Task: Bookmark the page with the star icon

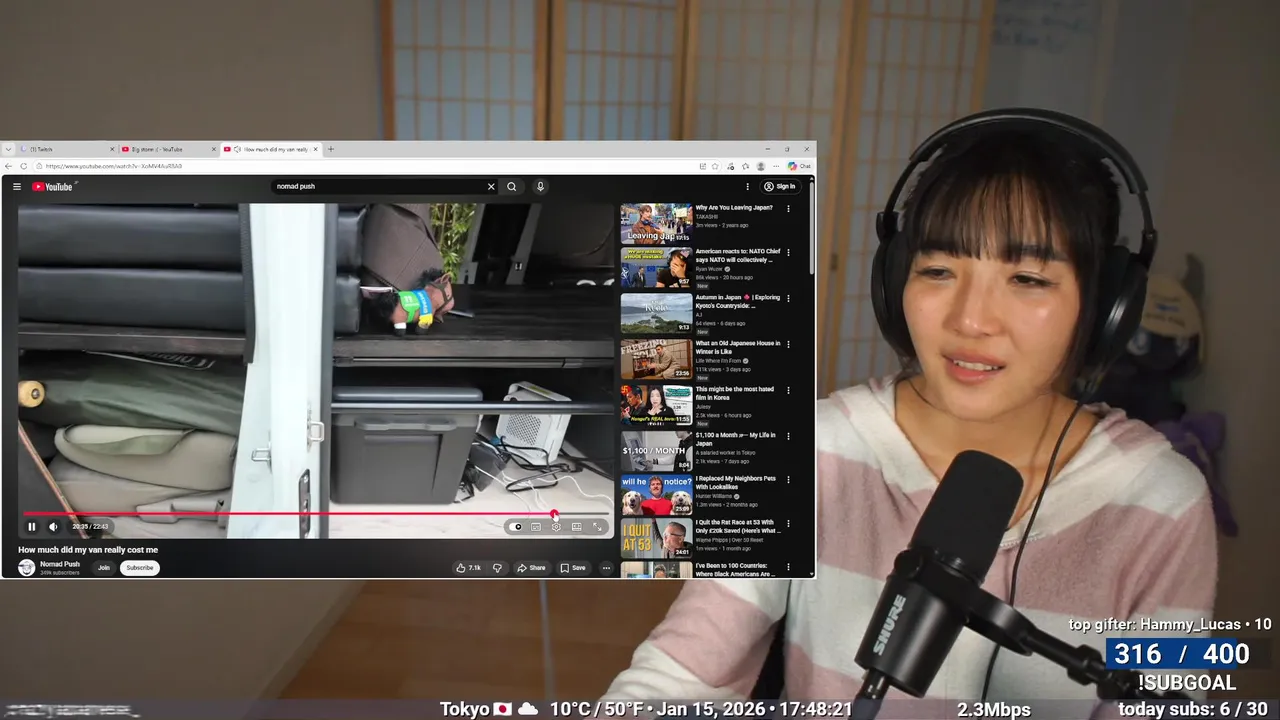Action: coord(715,166)
